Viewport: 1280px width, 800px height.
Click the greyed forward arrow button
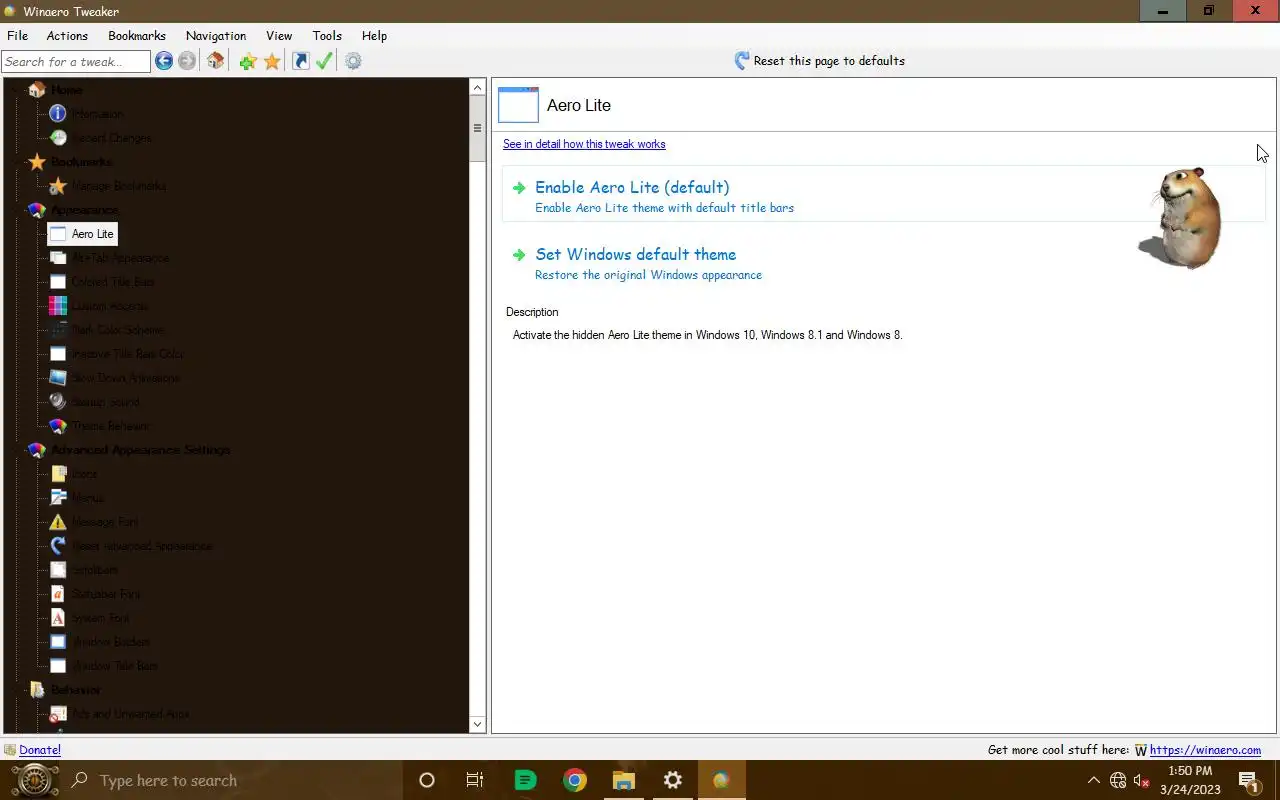[x=187, y=61]
